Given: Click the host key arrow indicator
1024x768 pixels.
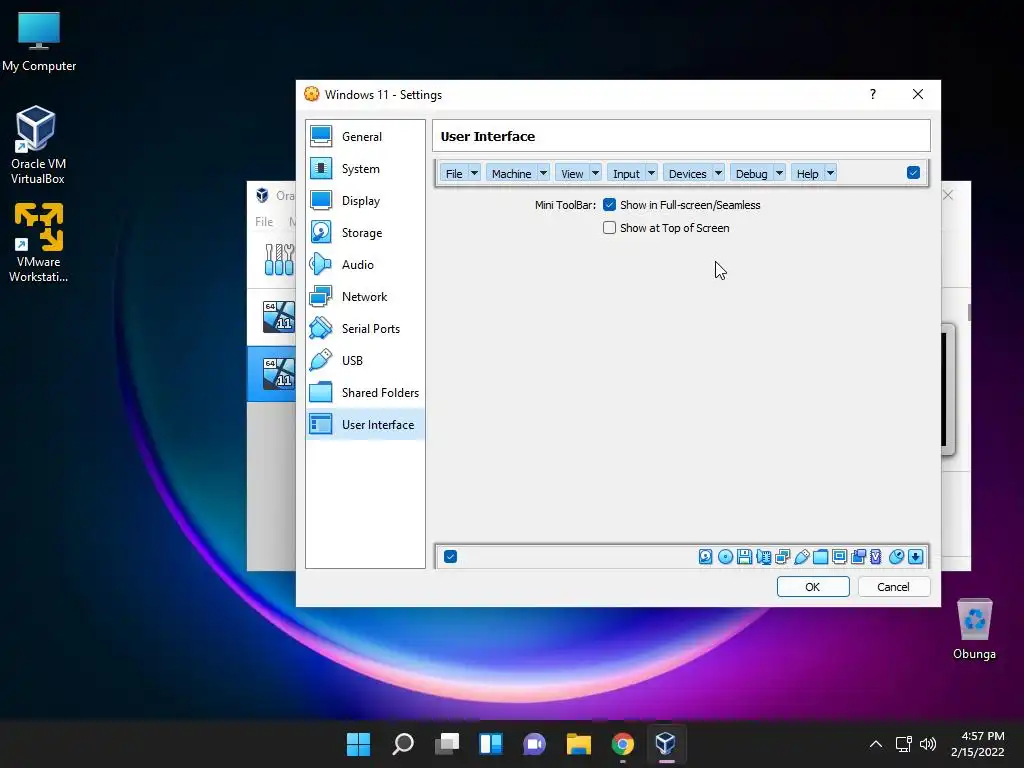Looking at the screenshot, I should tap(916, 556).
